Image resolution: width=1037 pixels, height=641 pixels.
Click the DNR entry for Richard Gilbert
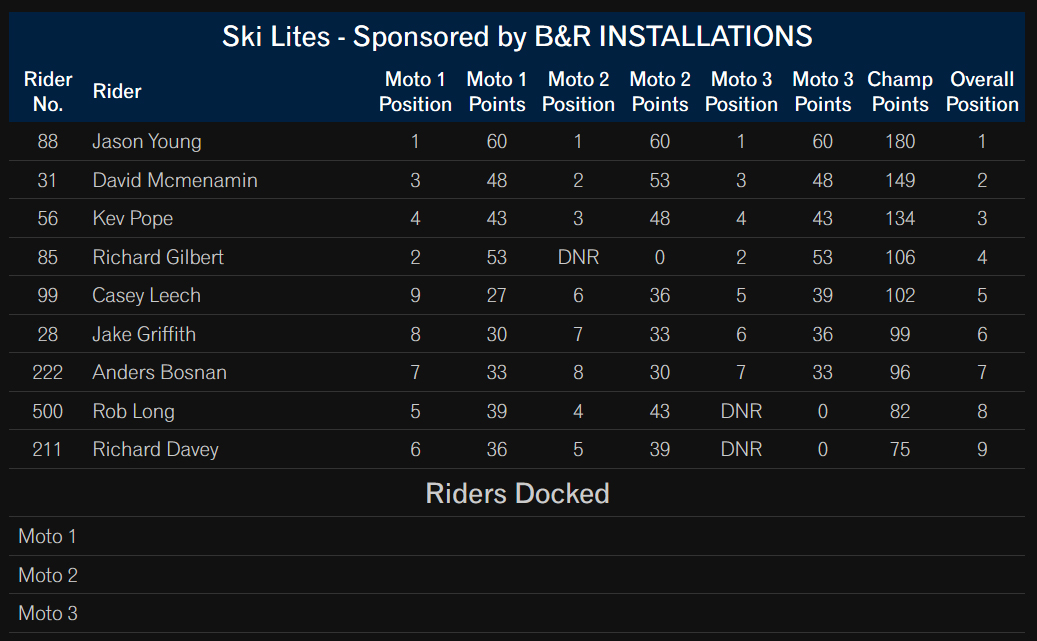point(578,257)
